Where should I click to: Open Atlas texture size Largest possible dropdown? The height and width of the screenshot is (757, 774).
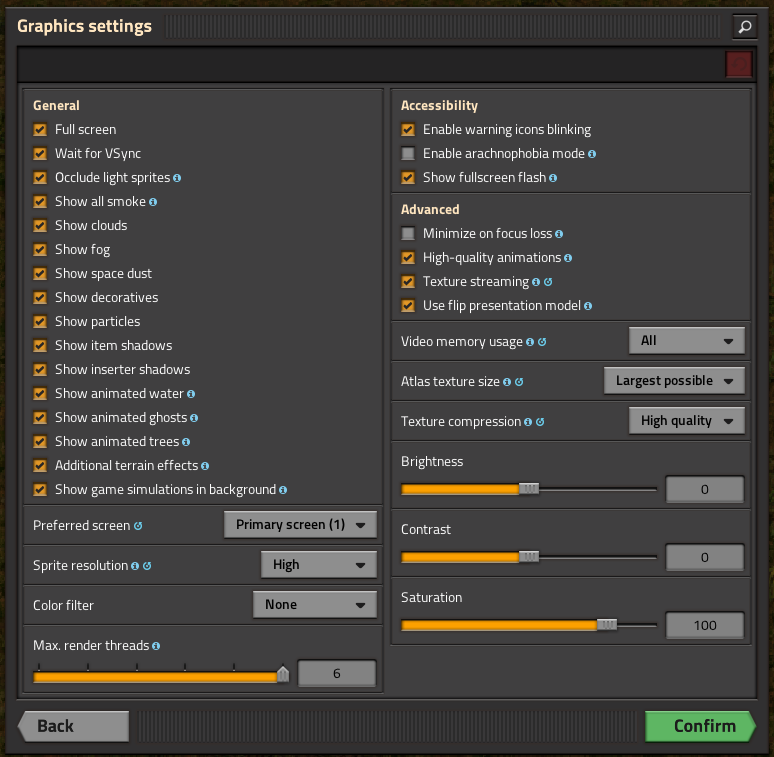[674, 380]
